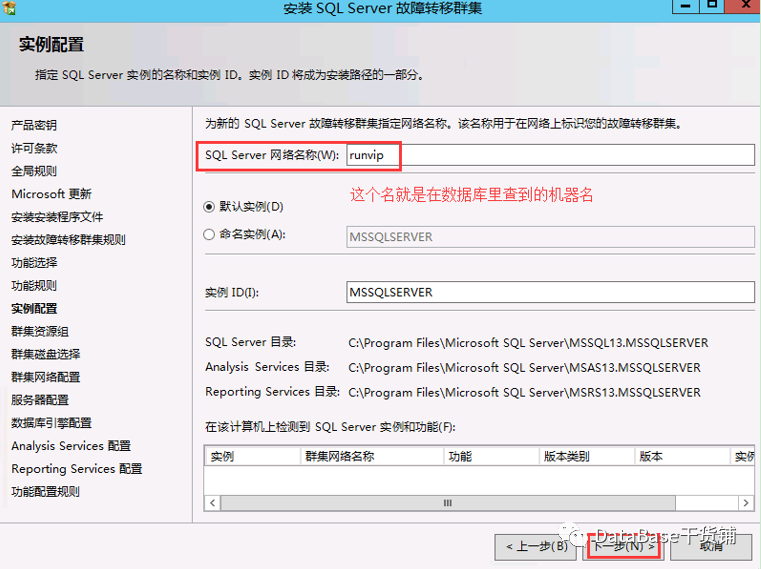Click the 实例 column header
761x569 pixels.
click(252, 456)
